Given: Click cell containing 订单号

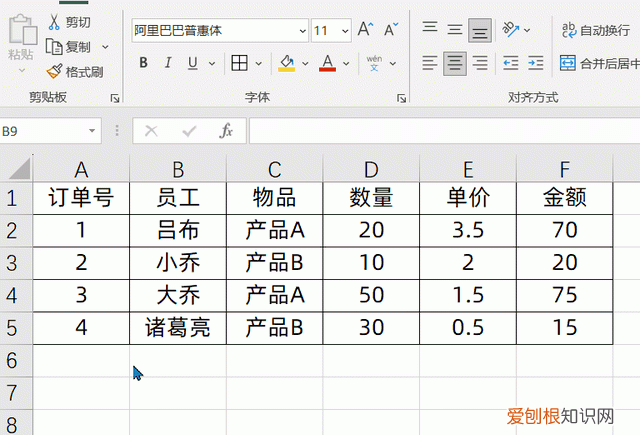Looking at the screenshot, I should coord(81,198).
